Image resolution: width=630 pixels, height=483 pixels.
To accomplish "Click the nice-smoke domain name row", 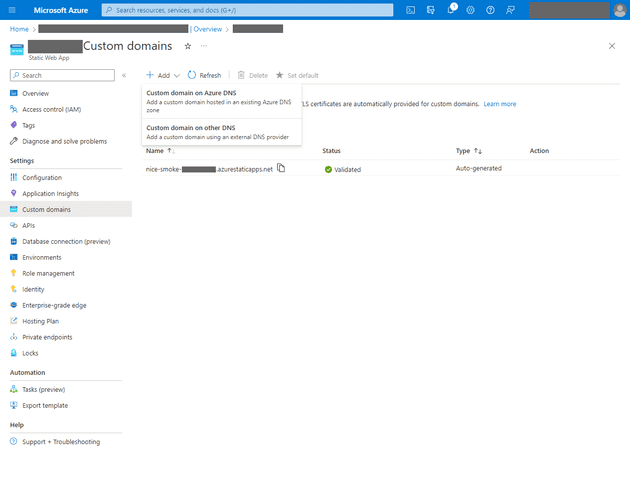I will click(209, 169).
